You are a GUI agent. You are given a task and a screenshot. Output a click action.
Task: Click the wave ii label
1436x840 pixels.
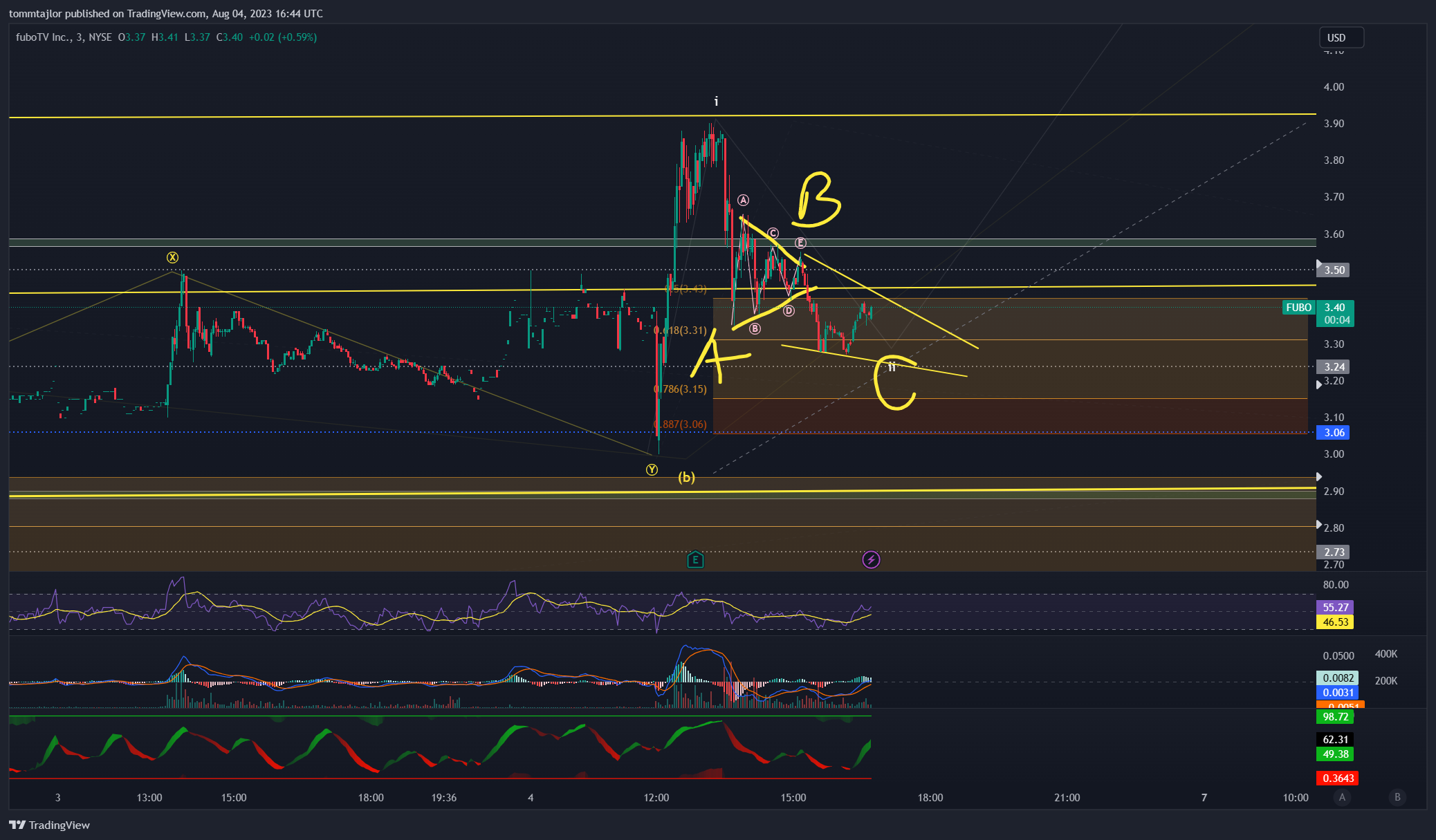coord(892,366)
